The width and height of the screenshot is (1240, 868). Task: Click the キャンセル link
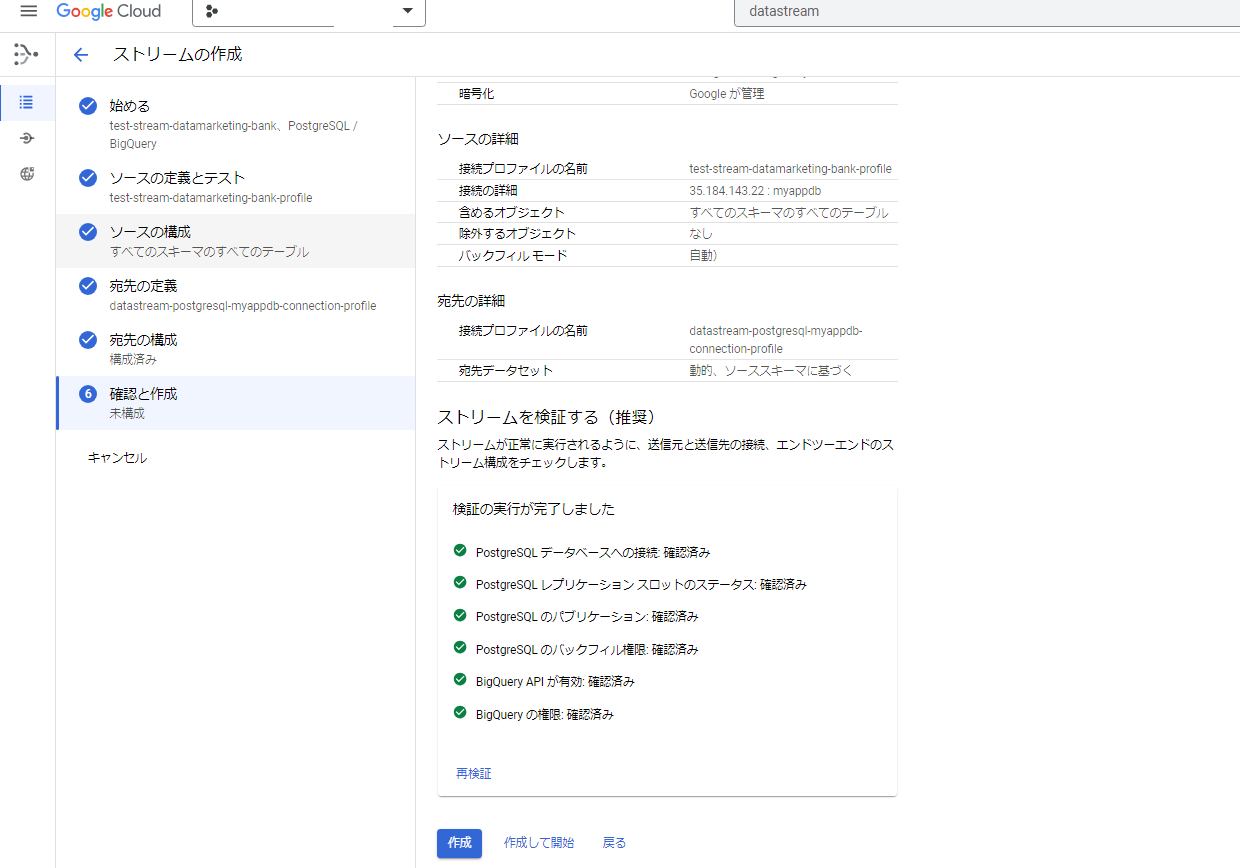[x=117, y=458]
